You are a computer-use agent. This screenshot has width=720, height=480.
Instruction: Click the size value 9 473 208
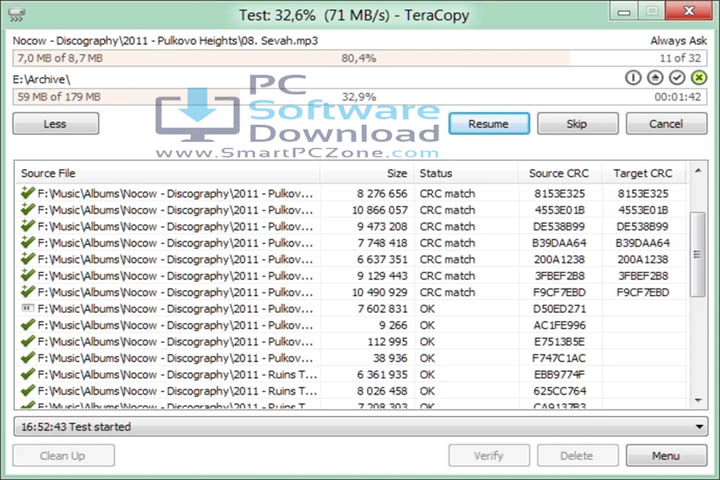[382, 226]
